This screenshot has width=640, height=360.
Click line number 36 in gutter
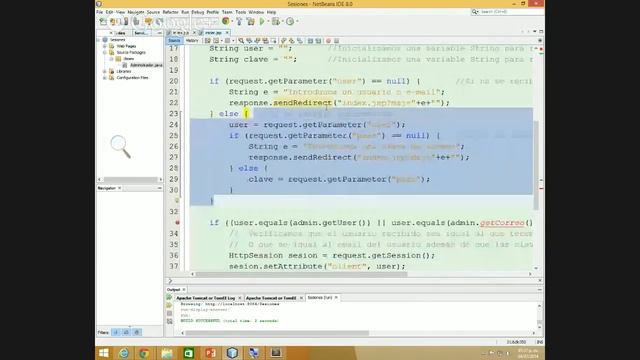click(x=174, y=256)
